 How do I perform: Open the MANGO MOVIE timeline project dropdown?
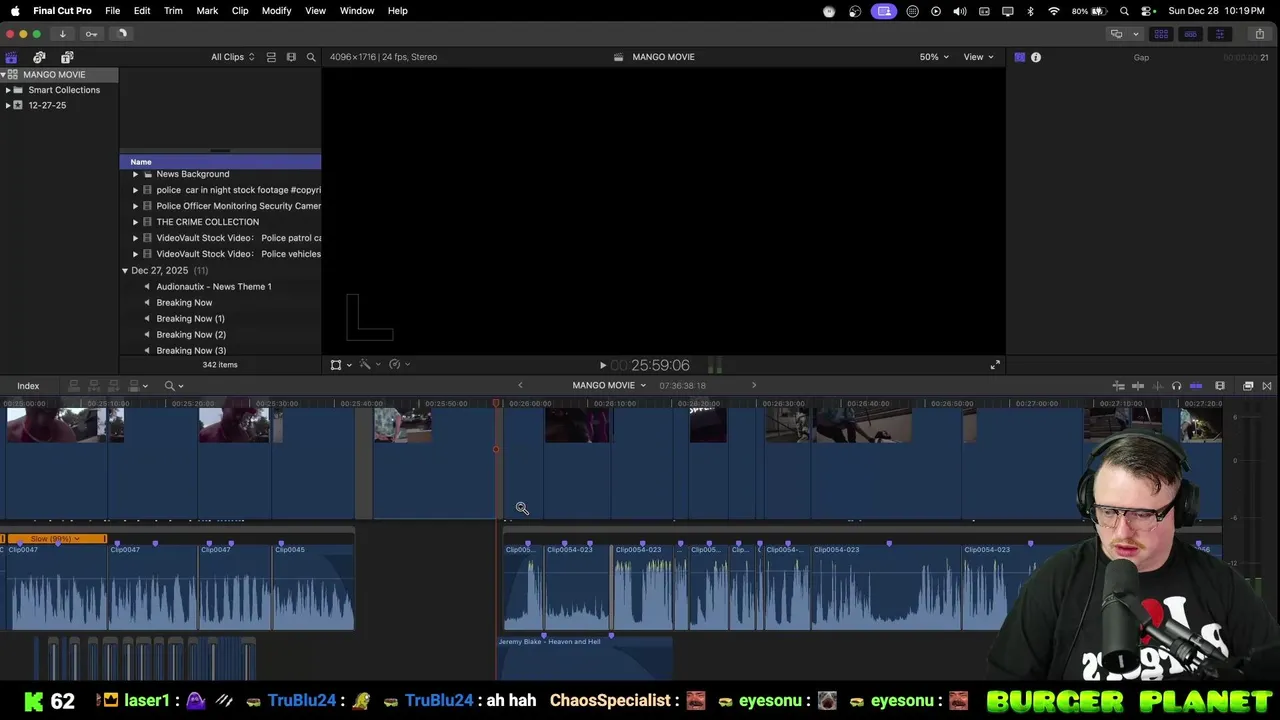(609, 385)
